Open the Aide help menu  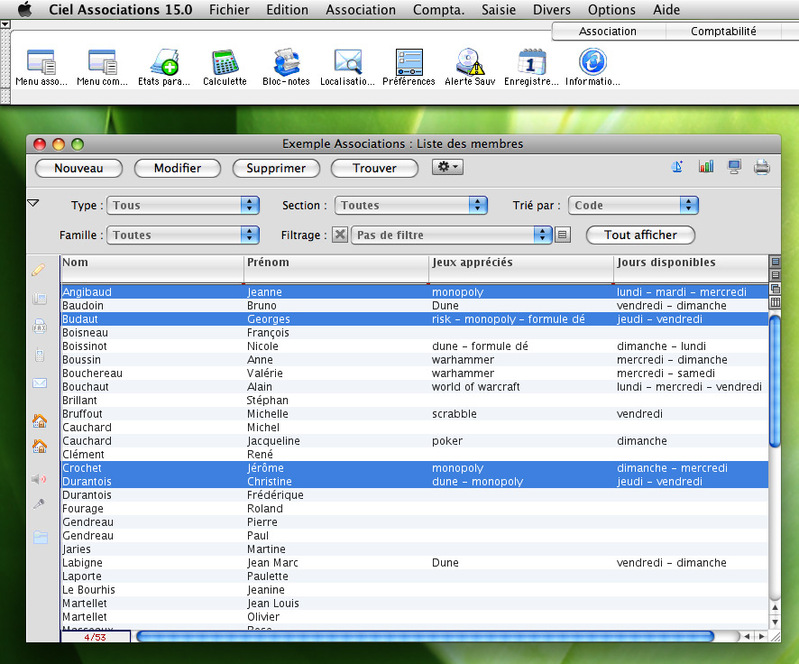(x=666, y=10)
